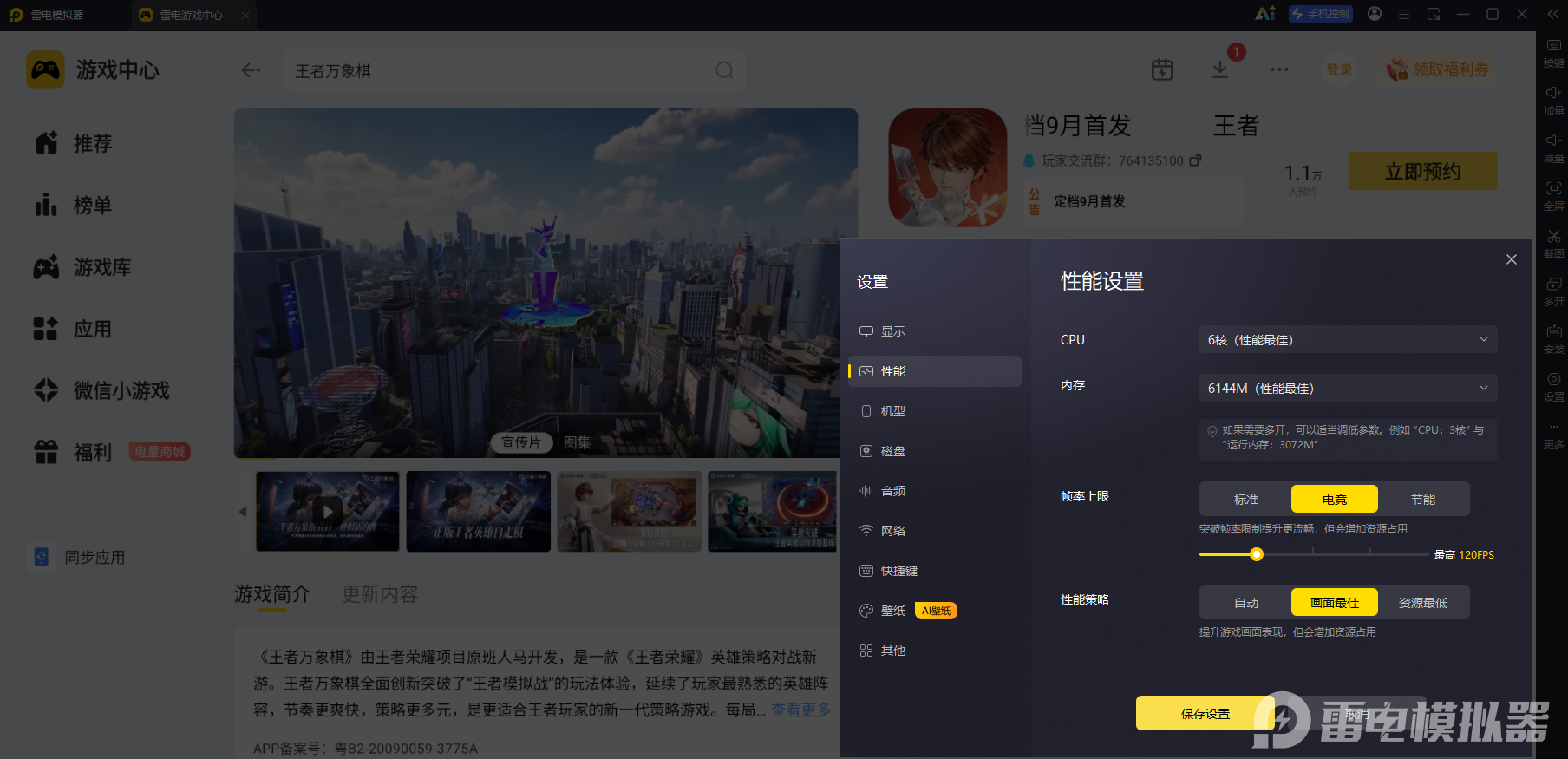The image size is (1568, 759).
Task: Select 显示 display settings category
Action: pyautogui.click(x=935, y=331)
